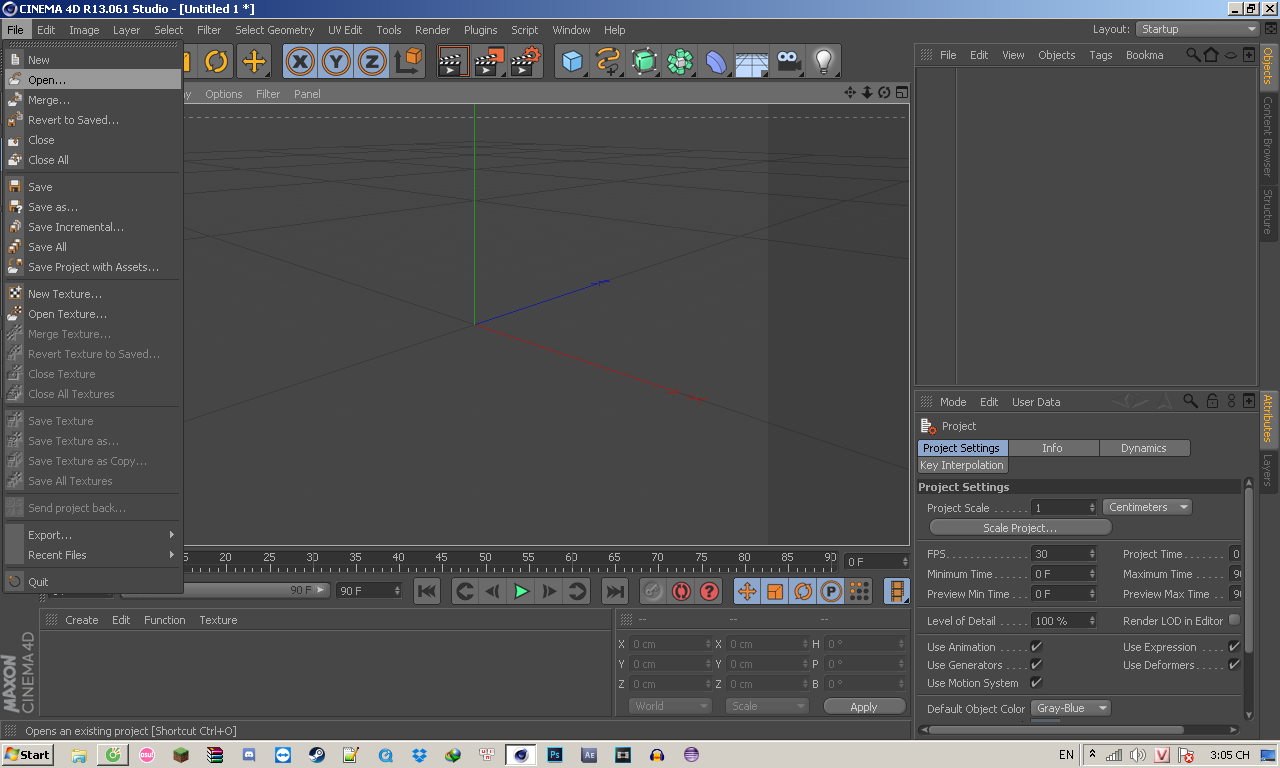Expand the Gray-Blue default color dropdown

[1070, 708]
